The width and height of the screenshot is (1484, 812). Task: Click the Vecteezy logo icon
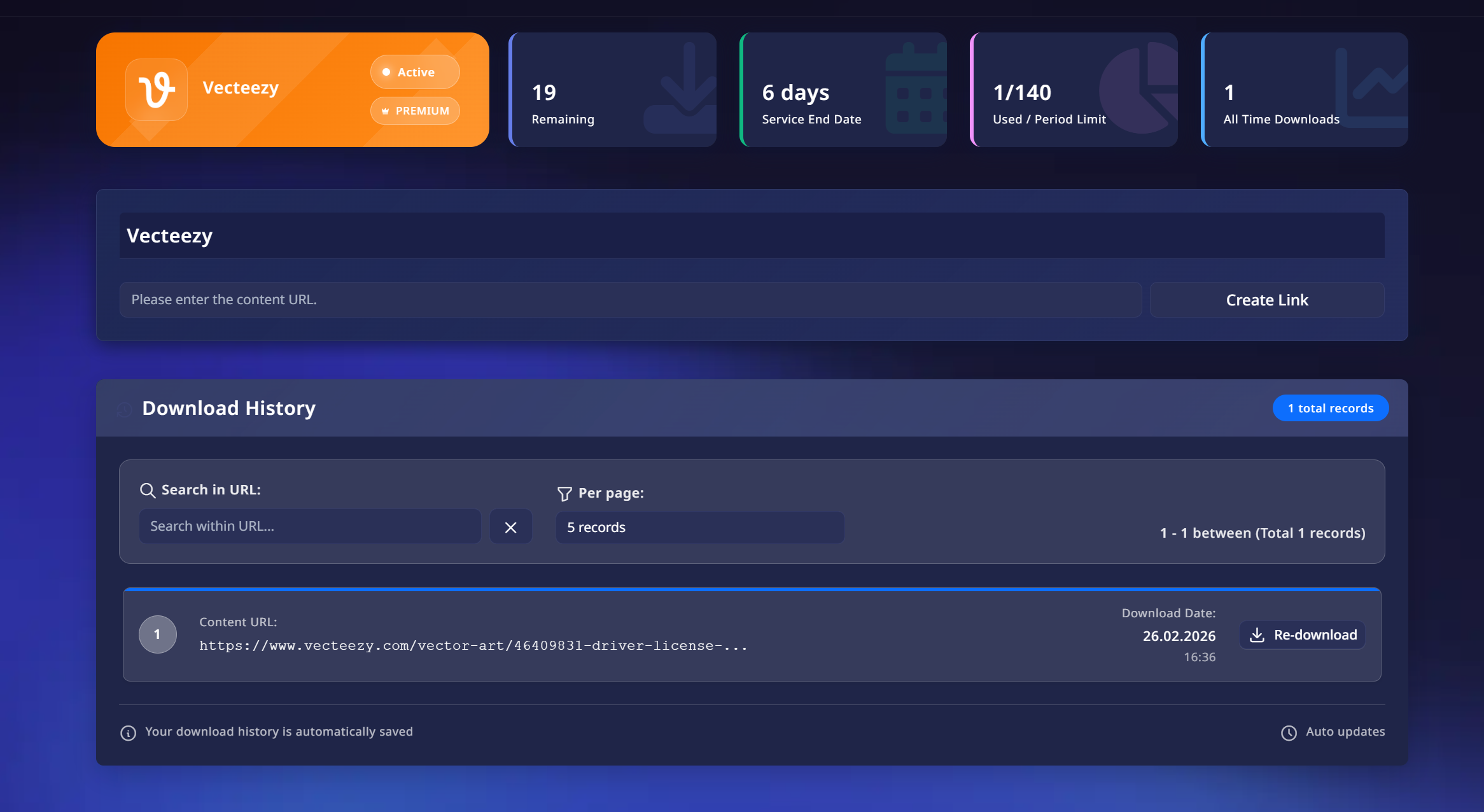[x=157, y=90]
